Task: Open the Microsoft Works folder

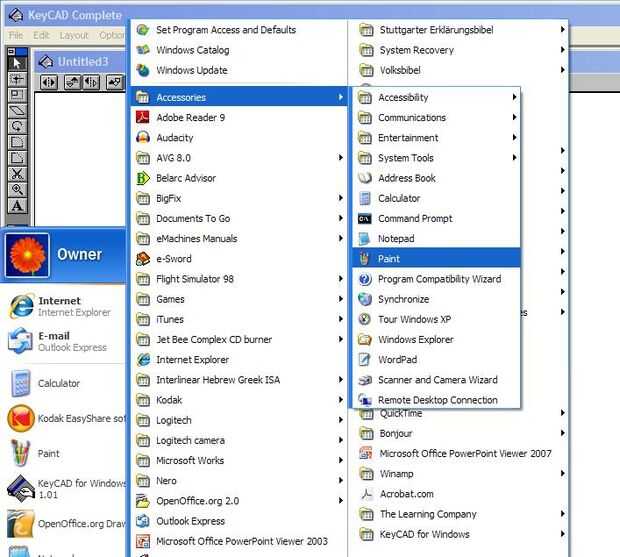Action: pos(239,460)
